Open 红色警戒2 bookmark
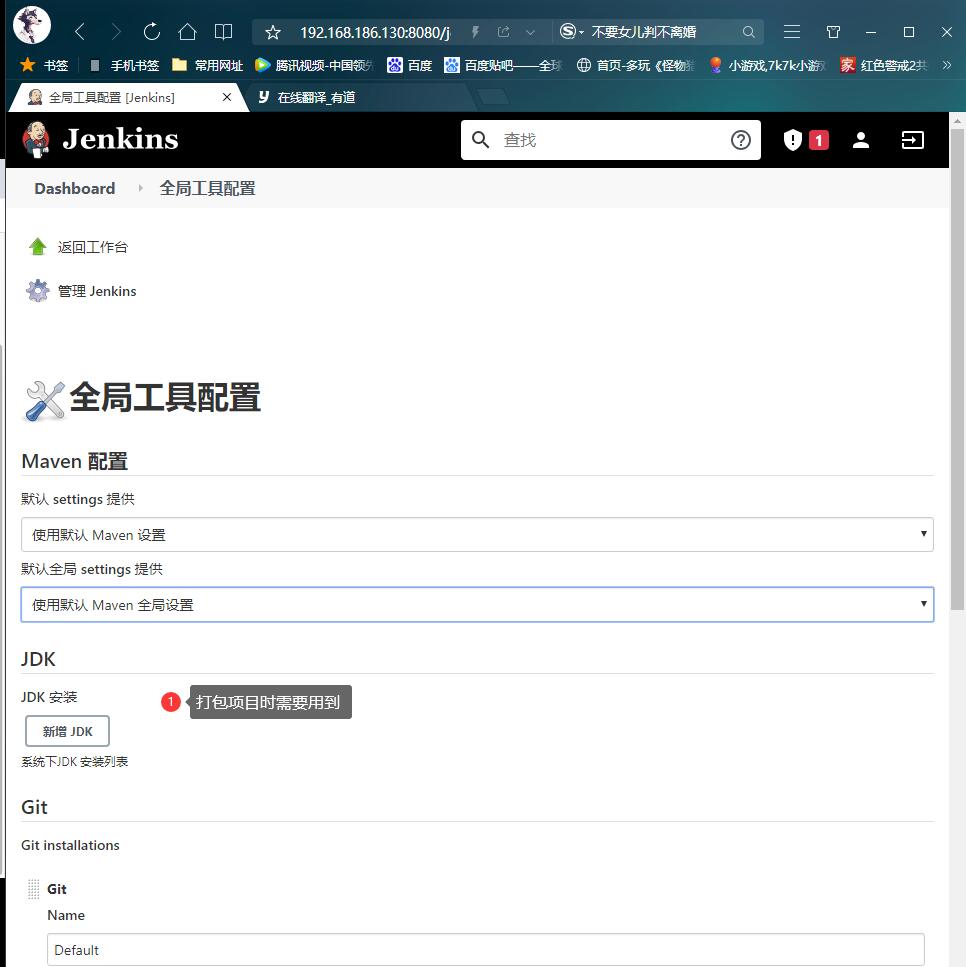The image size is (966, 967). [x=884, y=65]
